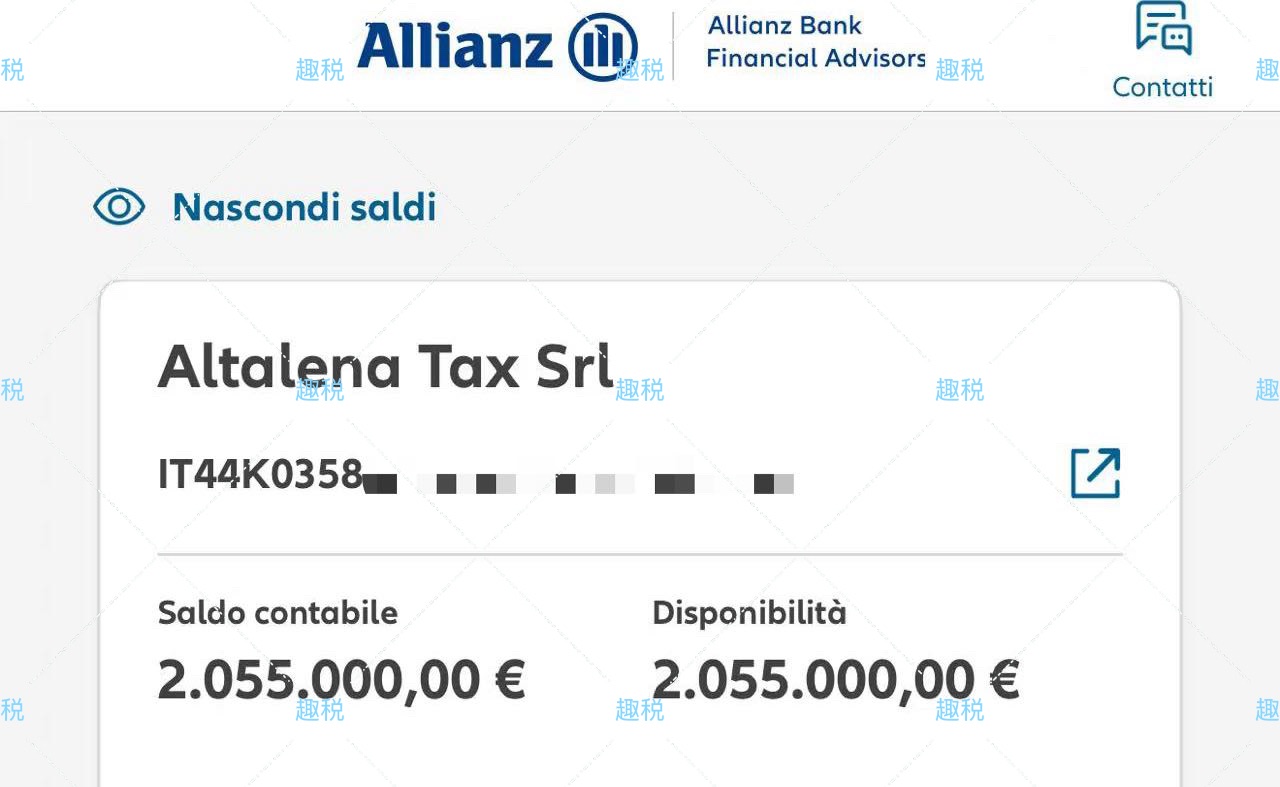Image resolution: width=1280 pixels, height=787 pixels.
Task: Select the Altalena Tax Srl account name
Action: click(x=385, y=366)
